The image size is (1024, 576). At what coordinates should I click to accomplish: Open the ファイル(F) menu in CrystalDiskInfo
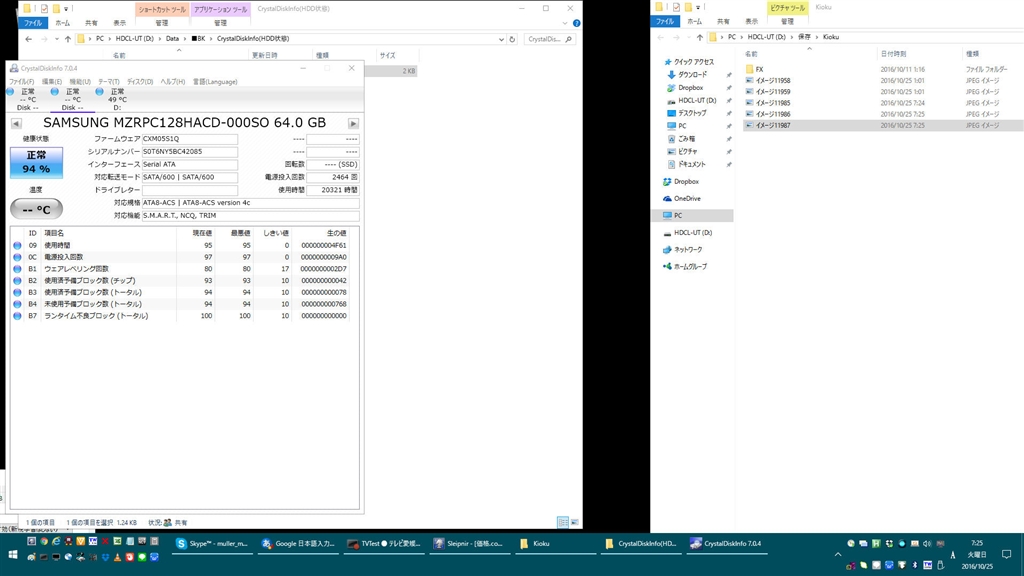coord(21,82)
